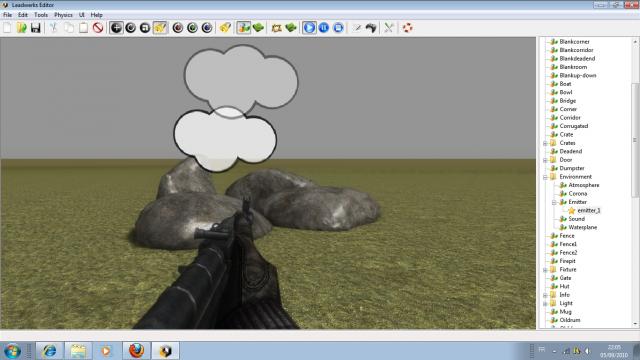Click the pencil edit icon

[x=357, y=28]
